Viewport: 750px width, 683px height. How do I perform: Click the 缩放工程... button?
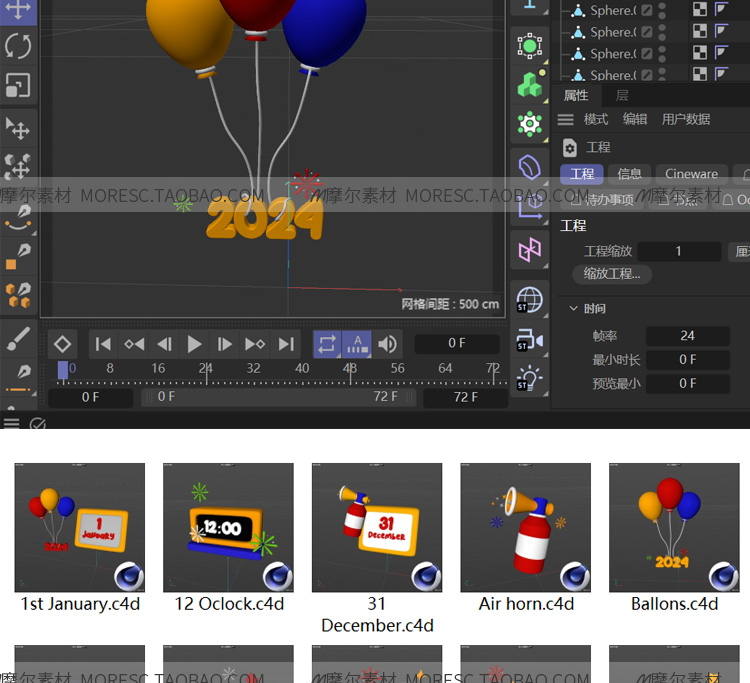(612, 274)
